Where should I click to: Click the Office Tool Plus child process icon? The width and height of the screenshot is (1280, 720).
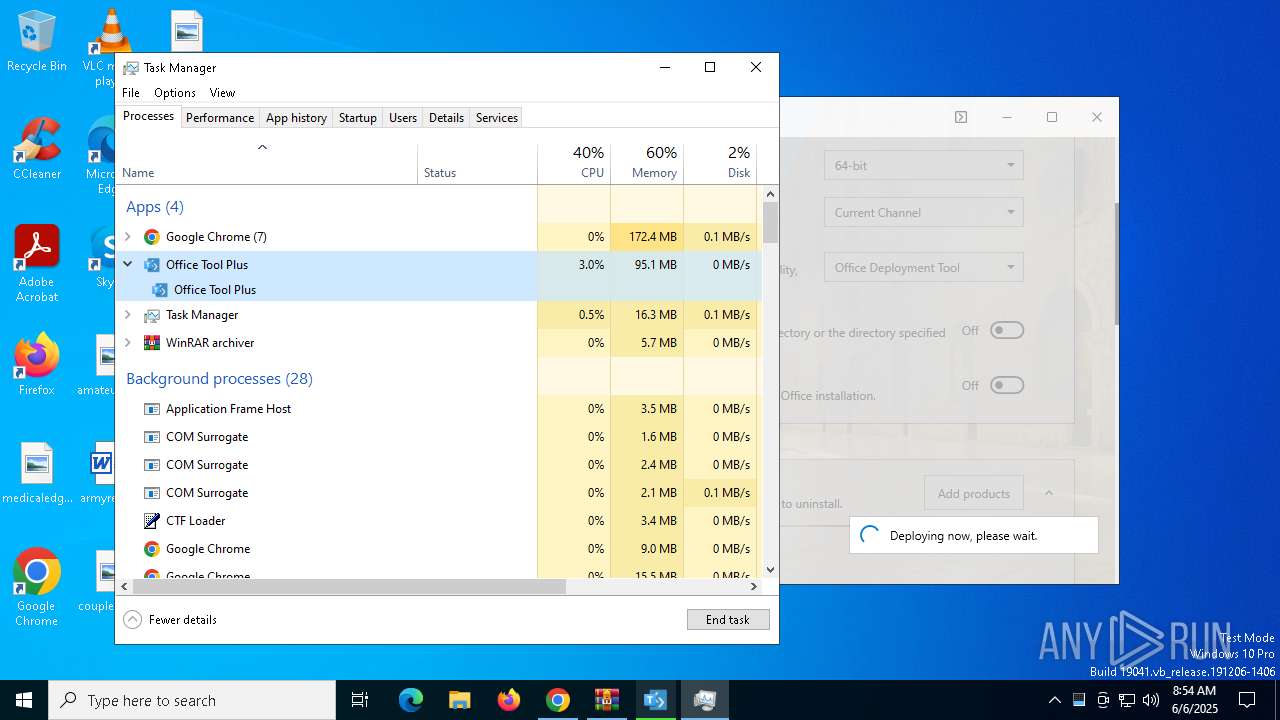point(160,290)
